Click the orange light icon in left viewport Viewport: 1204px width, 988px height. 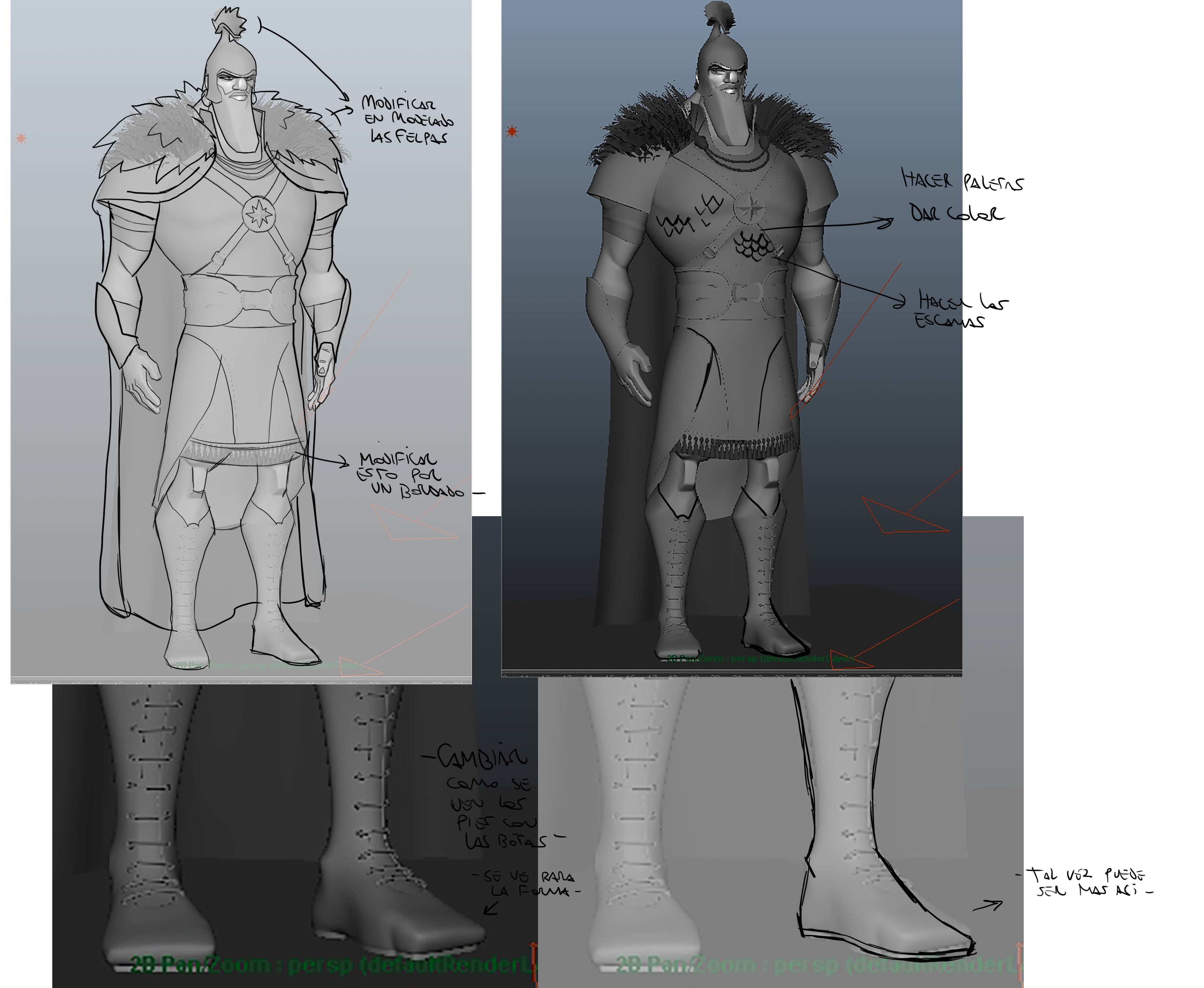pyautogui.click(x=21, y=138)
